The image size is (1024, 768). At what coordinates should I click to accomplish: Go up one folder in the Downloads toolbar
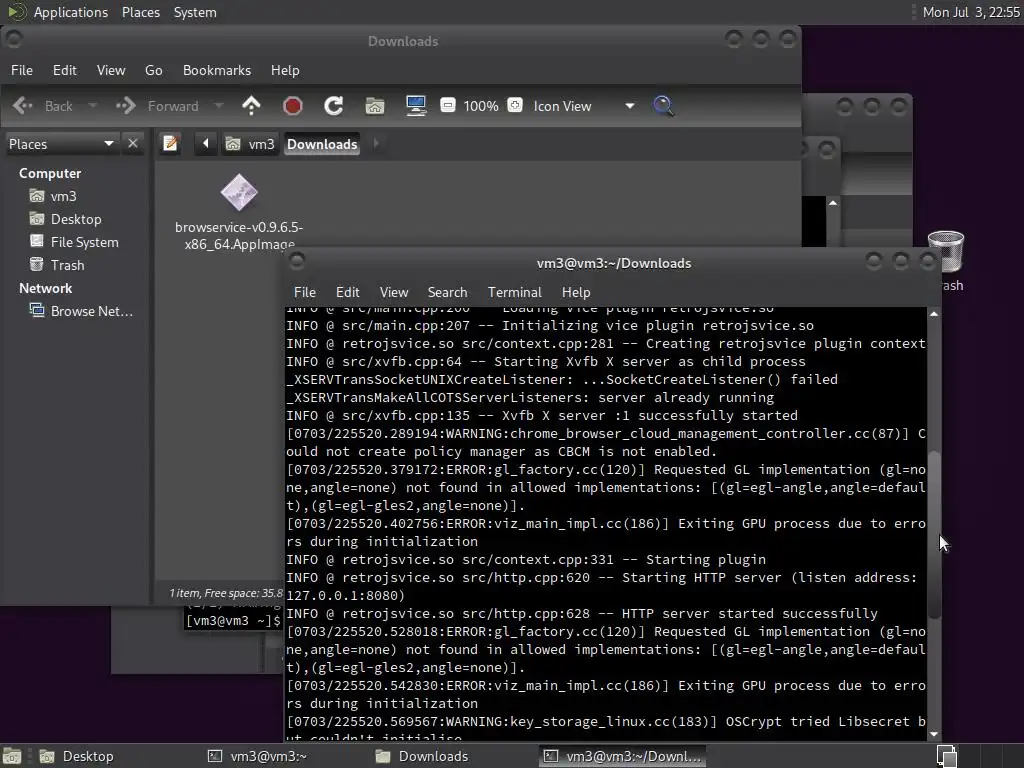(251, 106)
